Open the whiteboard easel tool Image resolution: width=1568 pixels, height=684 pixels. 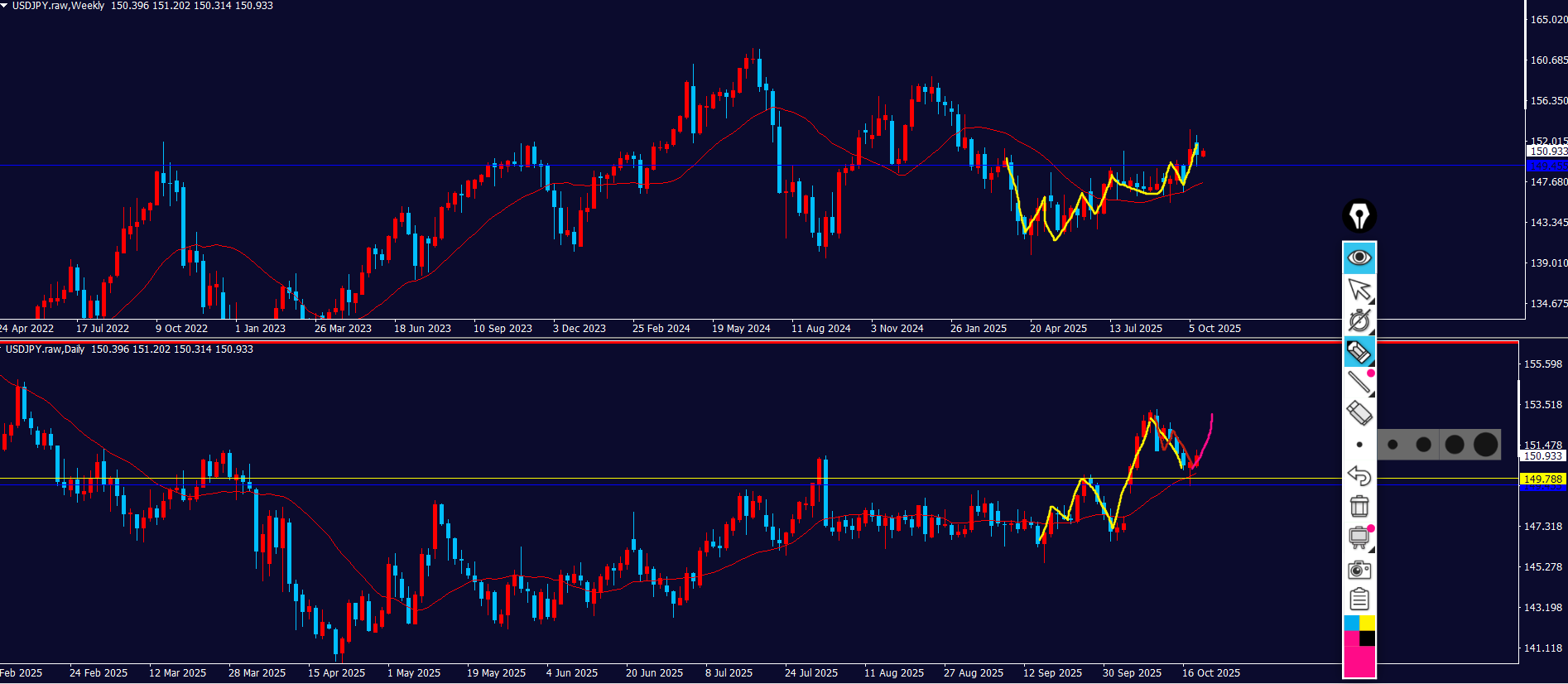tap(1359, 537)
